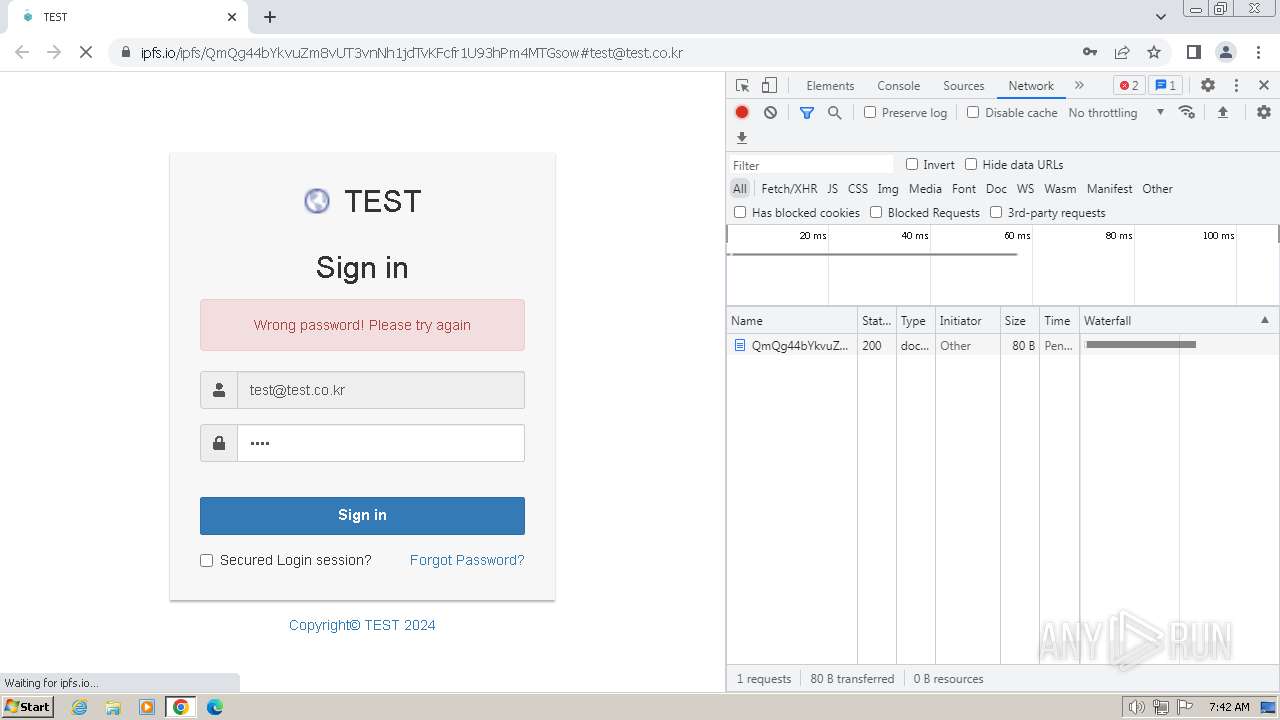
Task: Expand more DevTools tabs chevron
Action: tap(1079, 86)
